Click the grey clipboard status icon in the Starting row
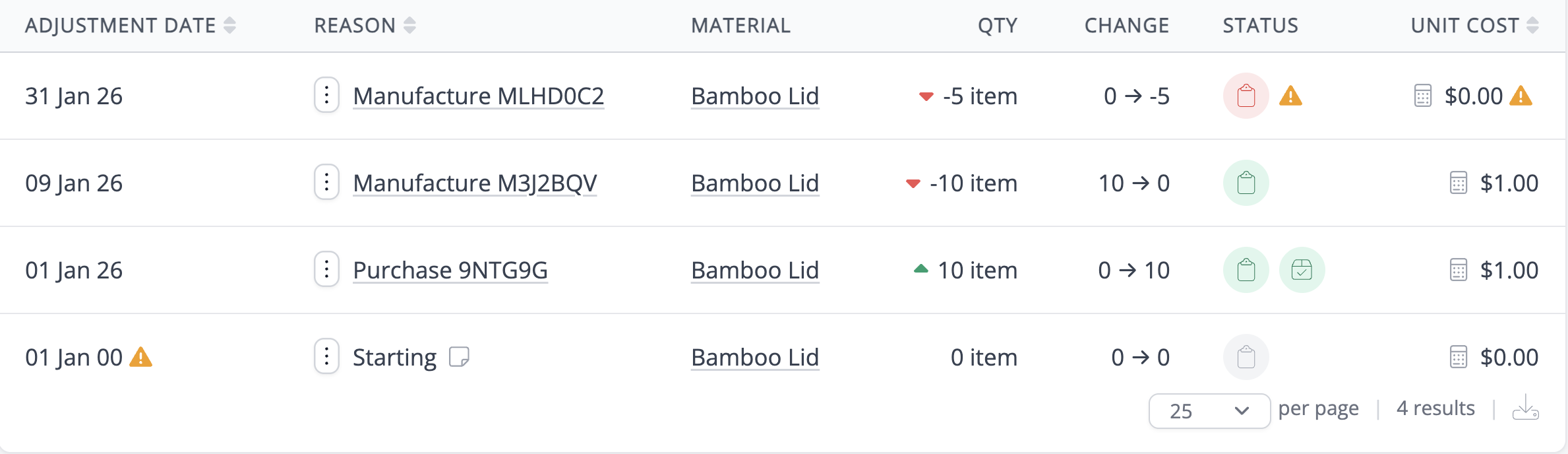 (x=1246, y=357)
